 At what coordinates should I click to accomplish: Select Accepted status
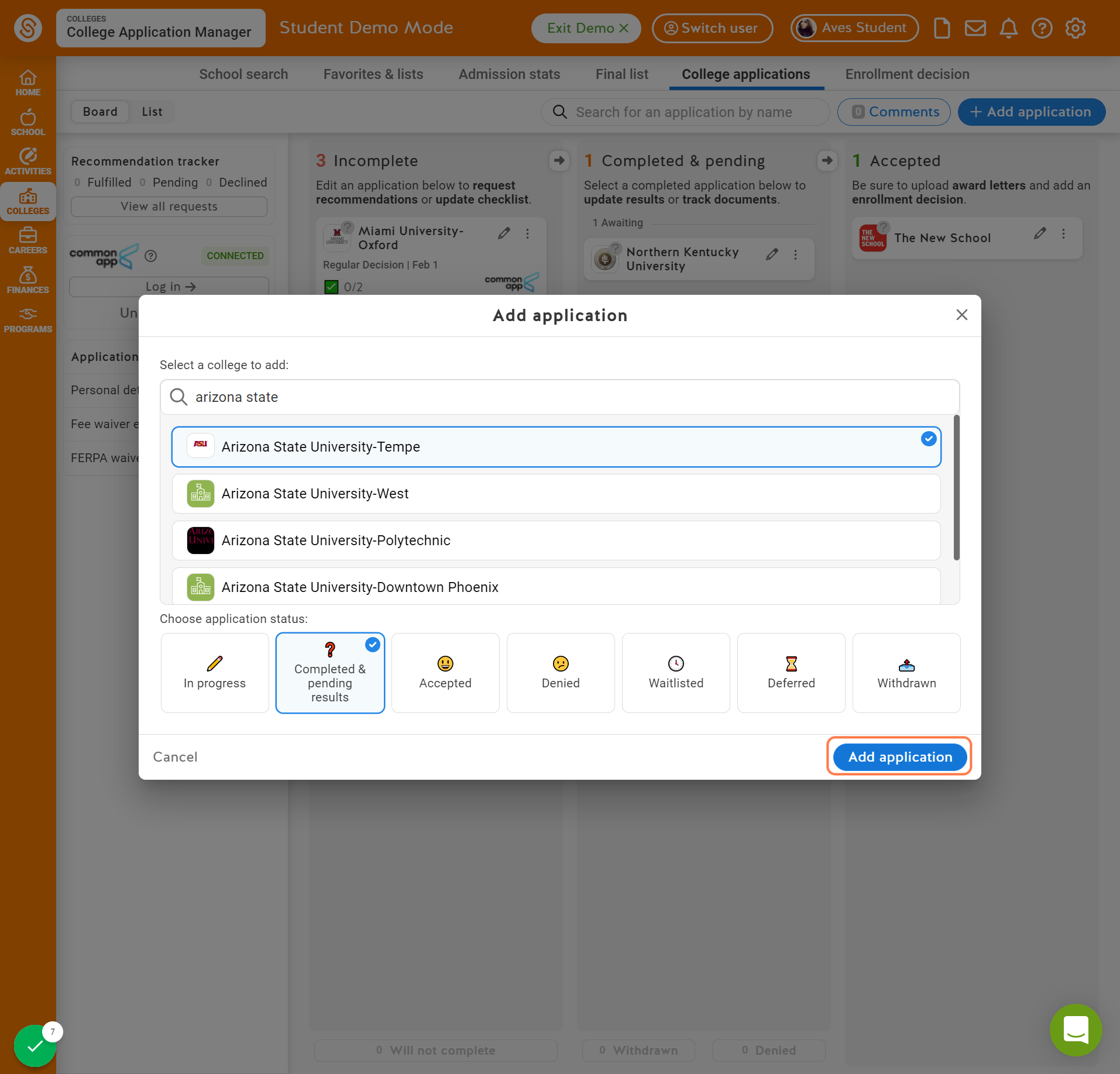(445, 673)
